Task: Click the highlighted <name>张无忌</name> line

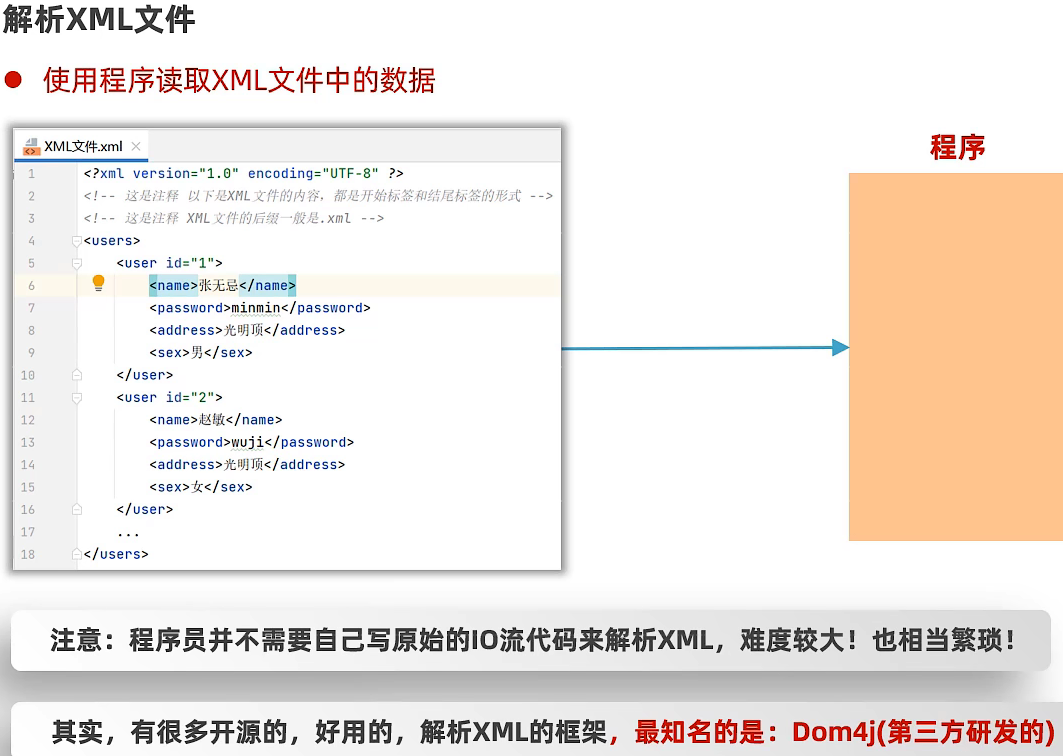Action: pyautogui.click(x=222, y=285)
